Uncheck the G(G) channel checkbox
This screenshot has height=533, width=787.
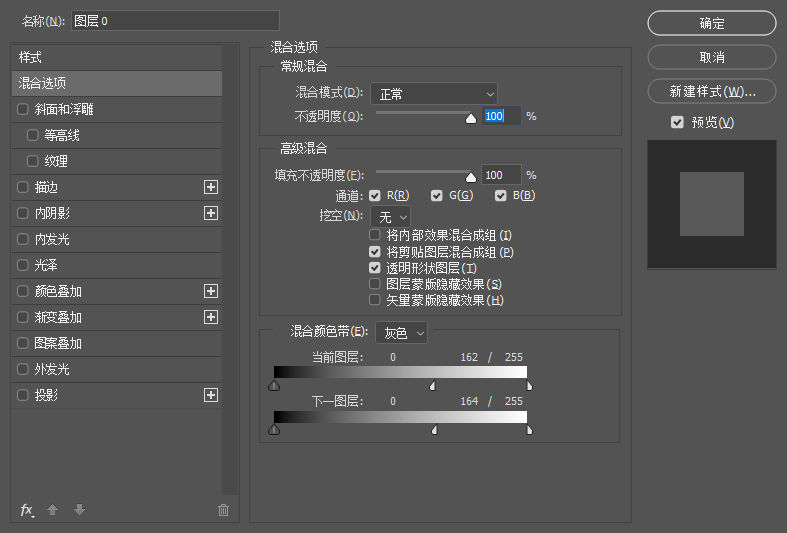point(437,195)
